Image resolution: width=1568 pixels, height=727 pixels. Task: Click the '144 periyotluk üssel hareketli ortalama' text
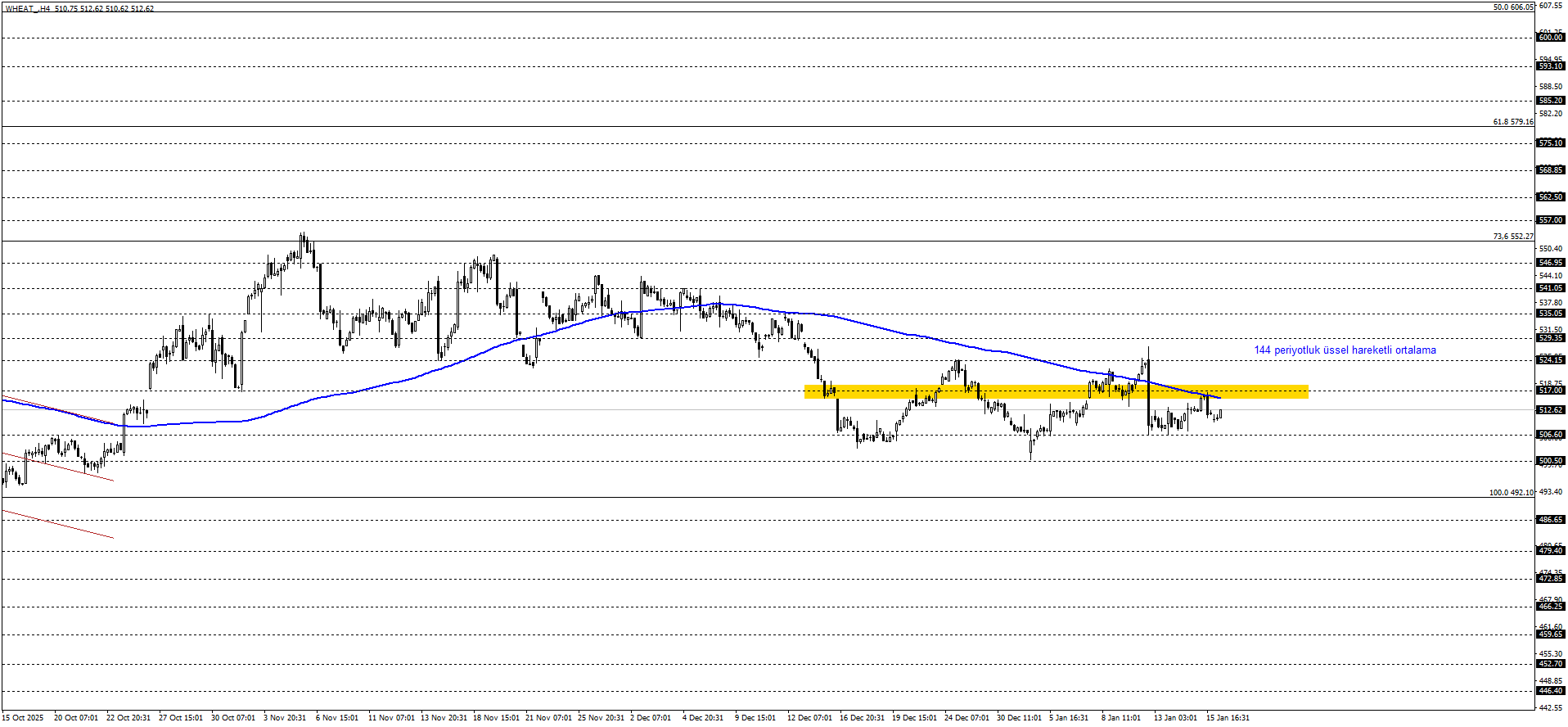click(x=1345, y=350)
